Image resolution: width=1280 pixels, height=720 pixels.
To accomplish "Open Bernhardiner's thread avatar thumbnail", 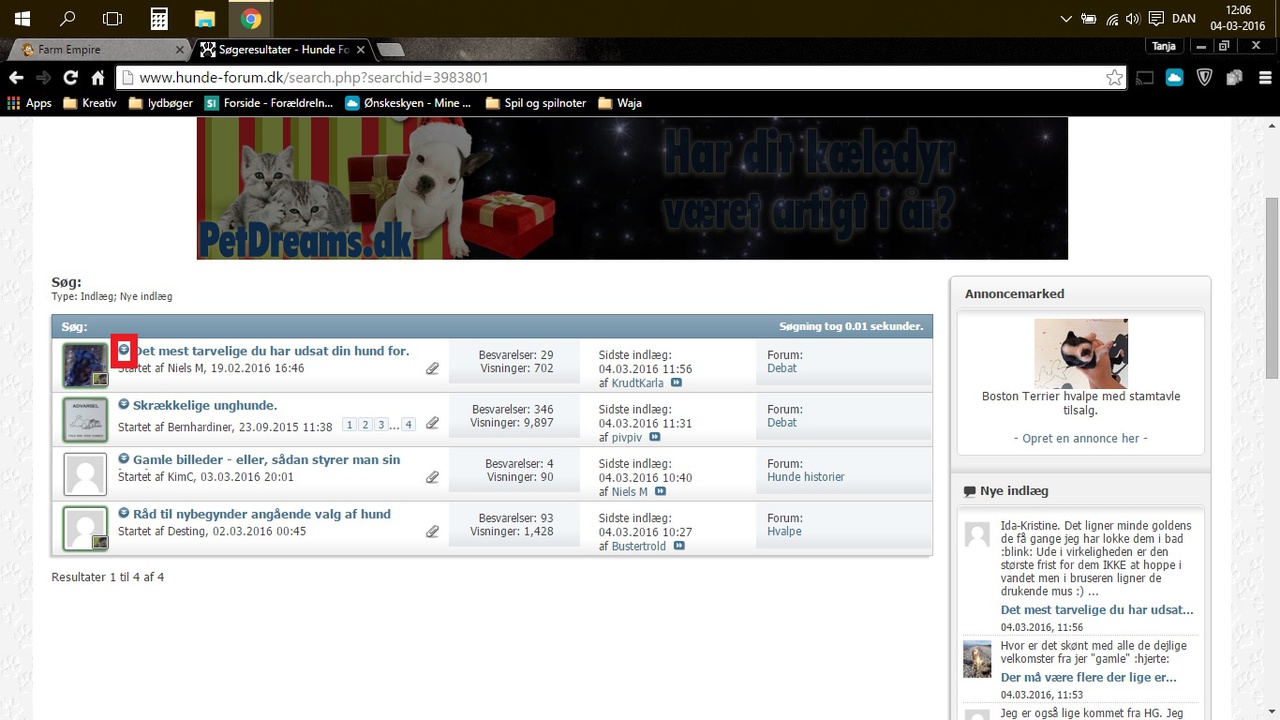I will tap(85, 419).
